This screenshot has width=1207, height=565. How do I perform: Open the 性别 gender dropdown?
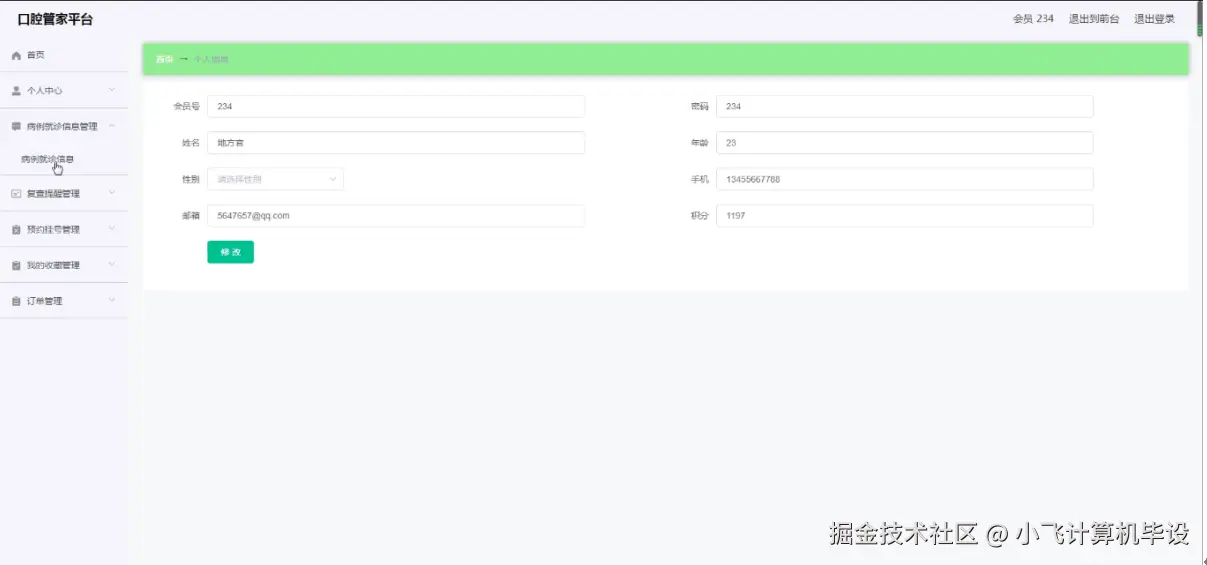[x=275, y=179]
